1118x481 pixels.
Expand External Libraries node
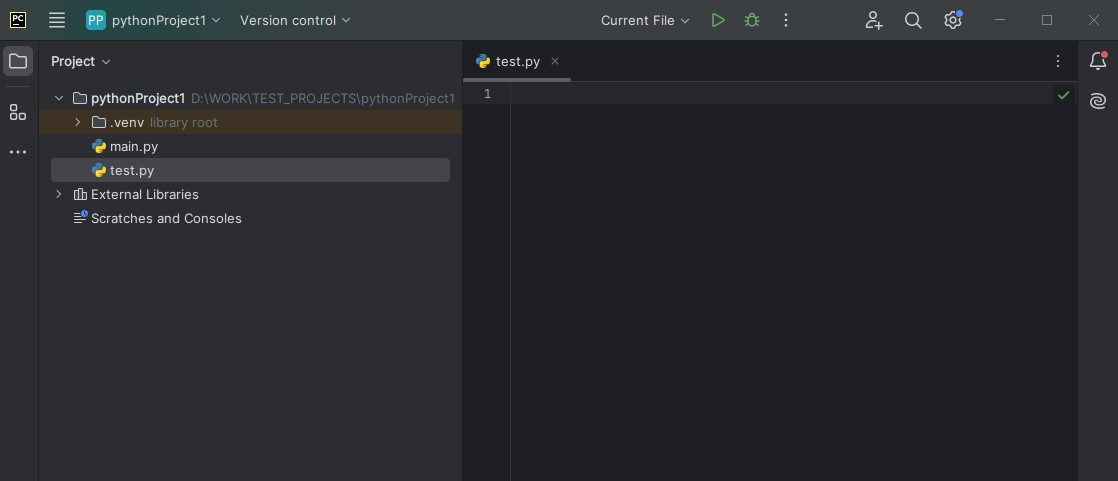pyautogui.click(x=59, y=194)
